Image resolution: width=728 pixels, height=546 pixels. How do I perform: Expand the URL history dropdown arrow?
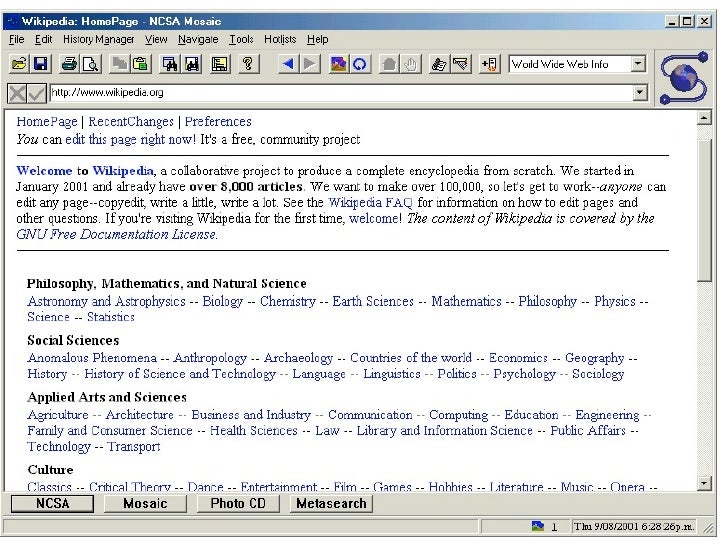tap(640, 93)
